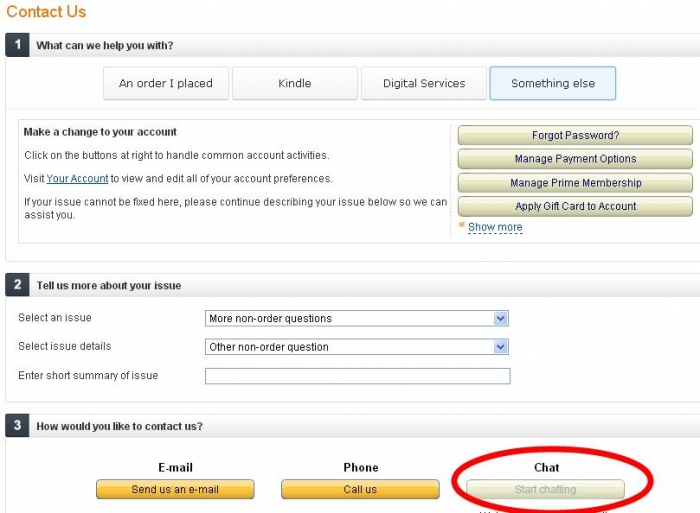Screen dimensions: 700x513
Task: Click the step 1 number badge
Action: (17, 45)
